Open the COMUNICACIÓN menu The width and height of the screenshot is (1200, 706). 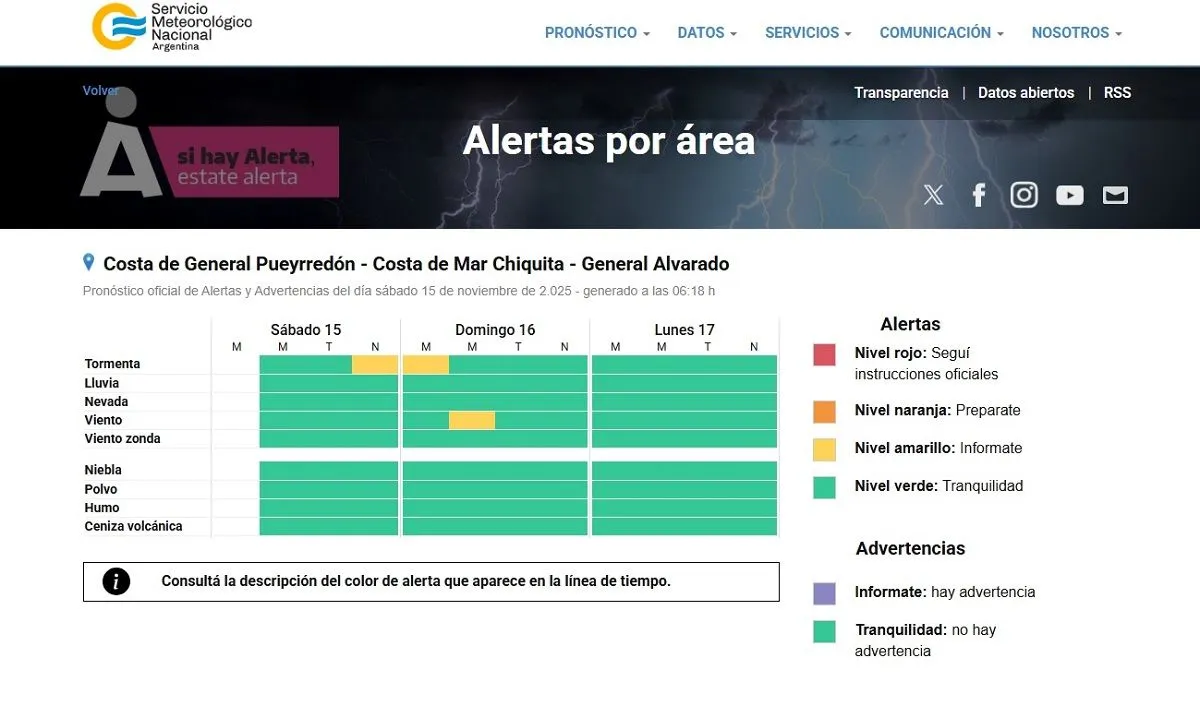[941, 33]
